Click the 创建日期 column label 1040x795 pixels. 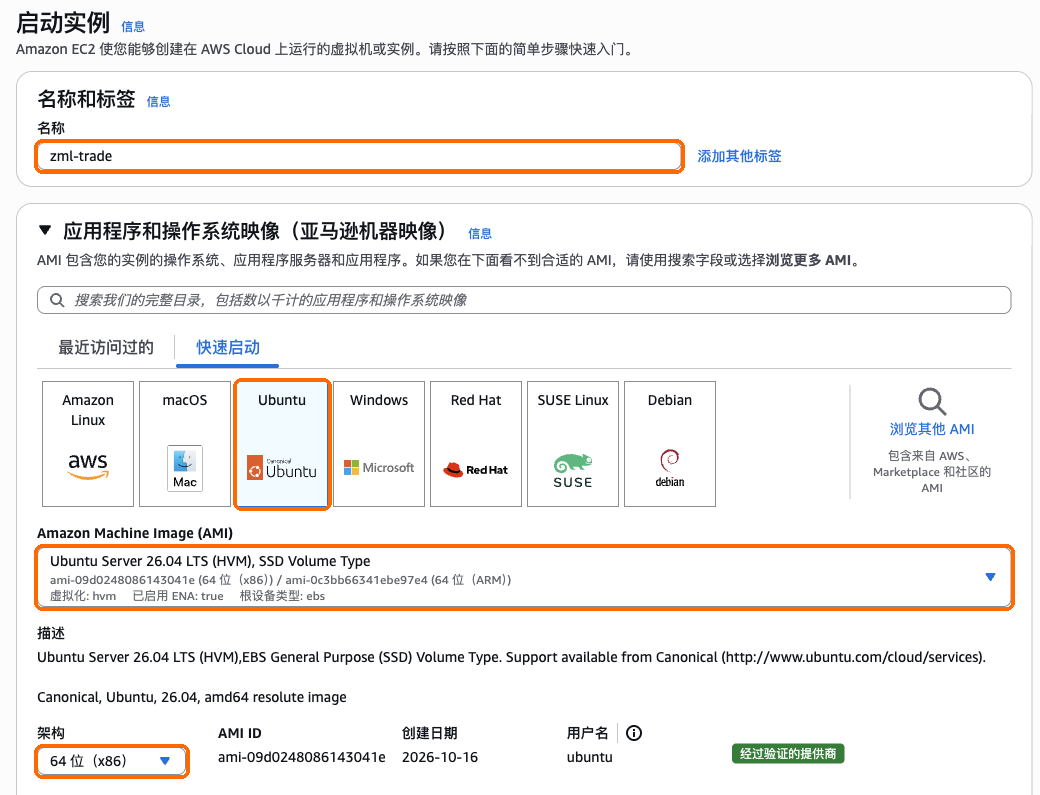[x=430, y=733]
